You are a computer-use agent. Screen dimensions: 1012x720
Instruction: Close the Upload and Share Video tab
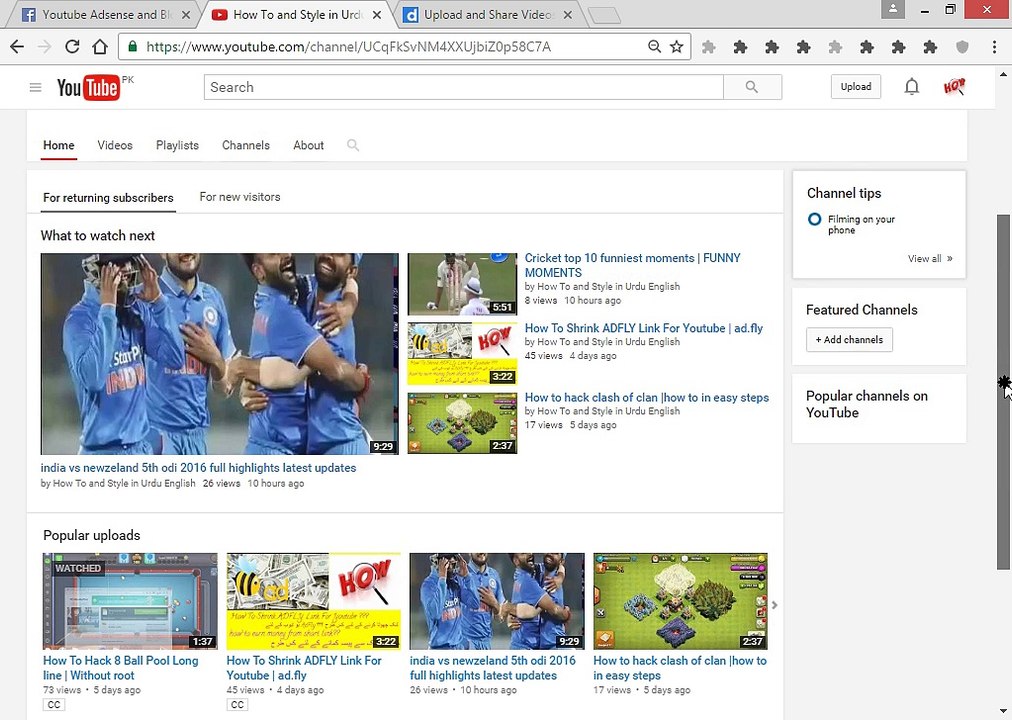[x=567, y=14]
